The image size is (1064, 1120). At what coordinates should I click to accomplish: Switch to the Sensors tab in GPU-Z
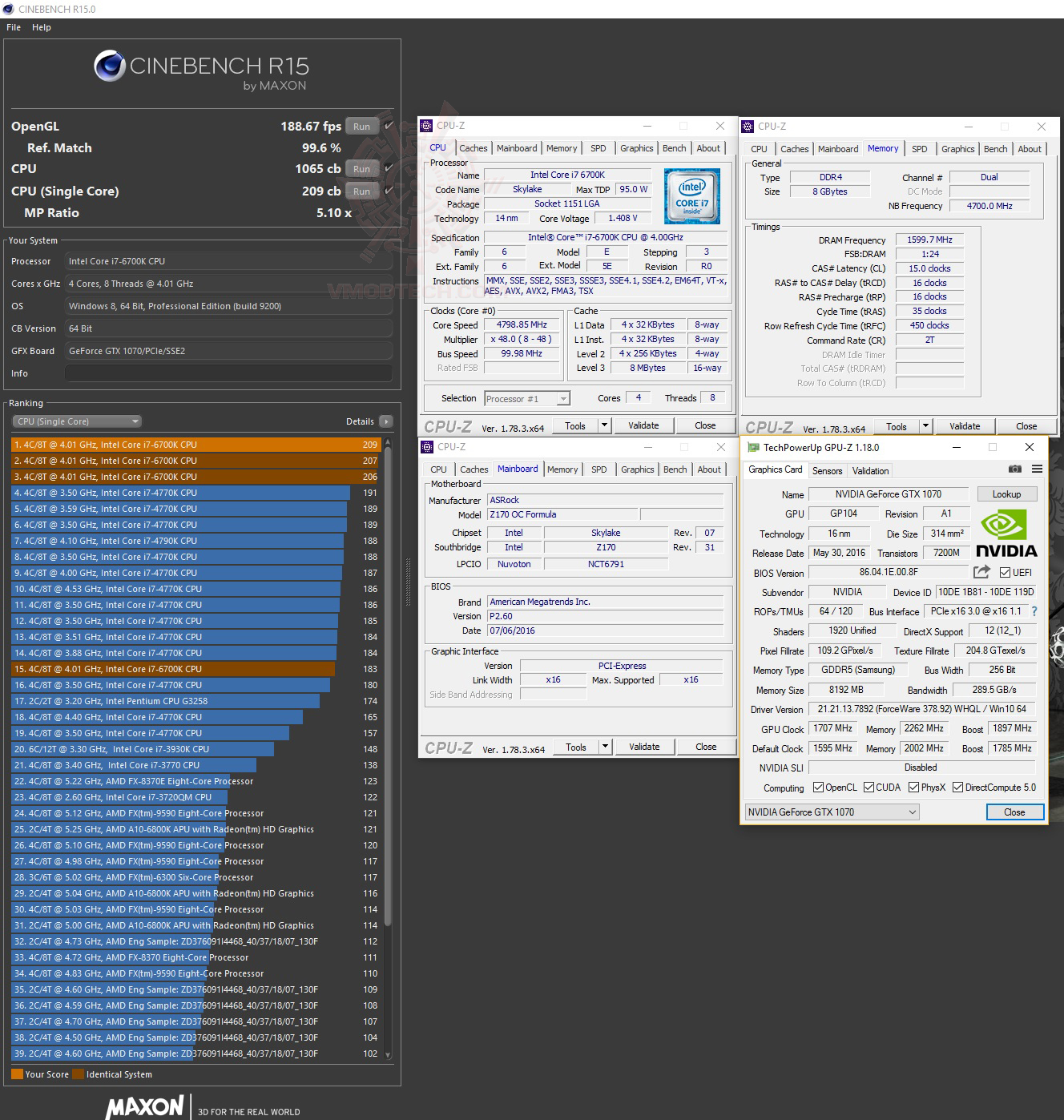pyautogui.click(x=827, y=471)
